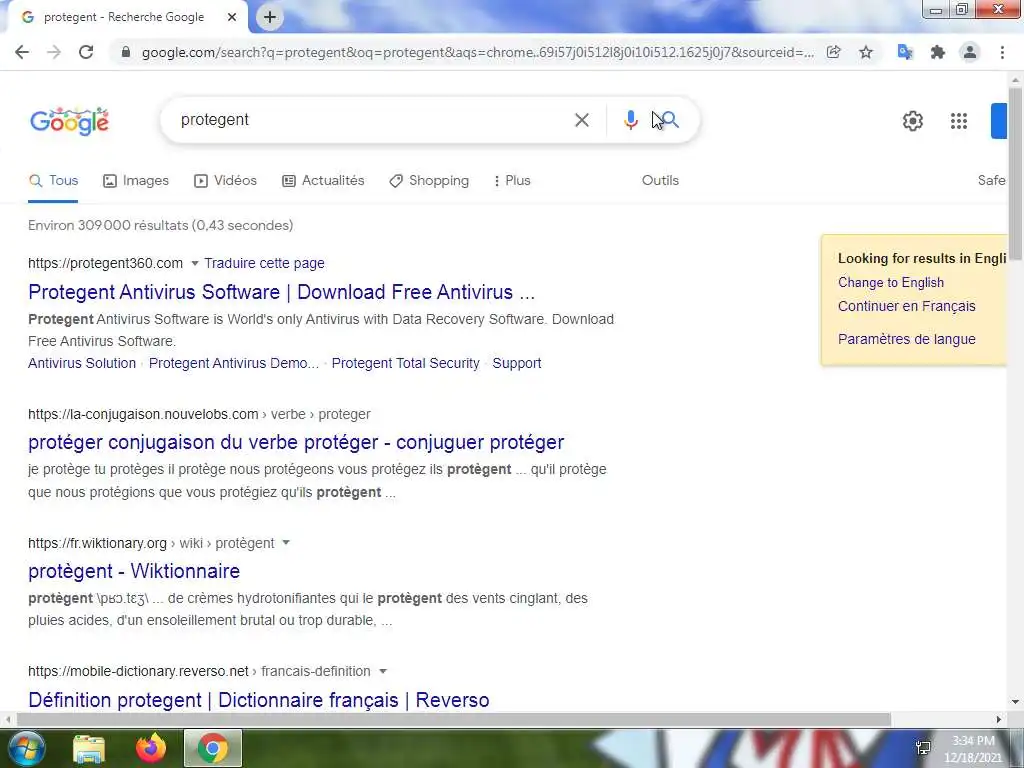Select the Tous results tab
The width and height of the screenshot is (1024, 768).
54,181
